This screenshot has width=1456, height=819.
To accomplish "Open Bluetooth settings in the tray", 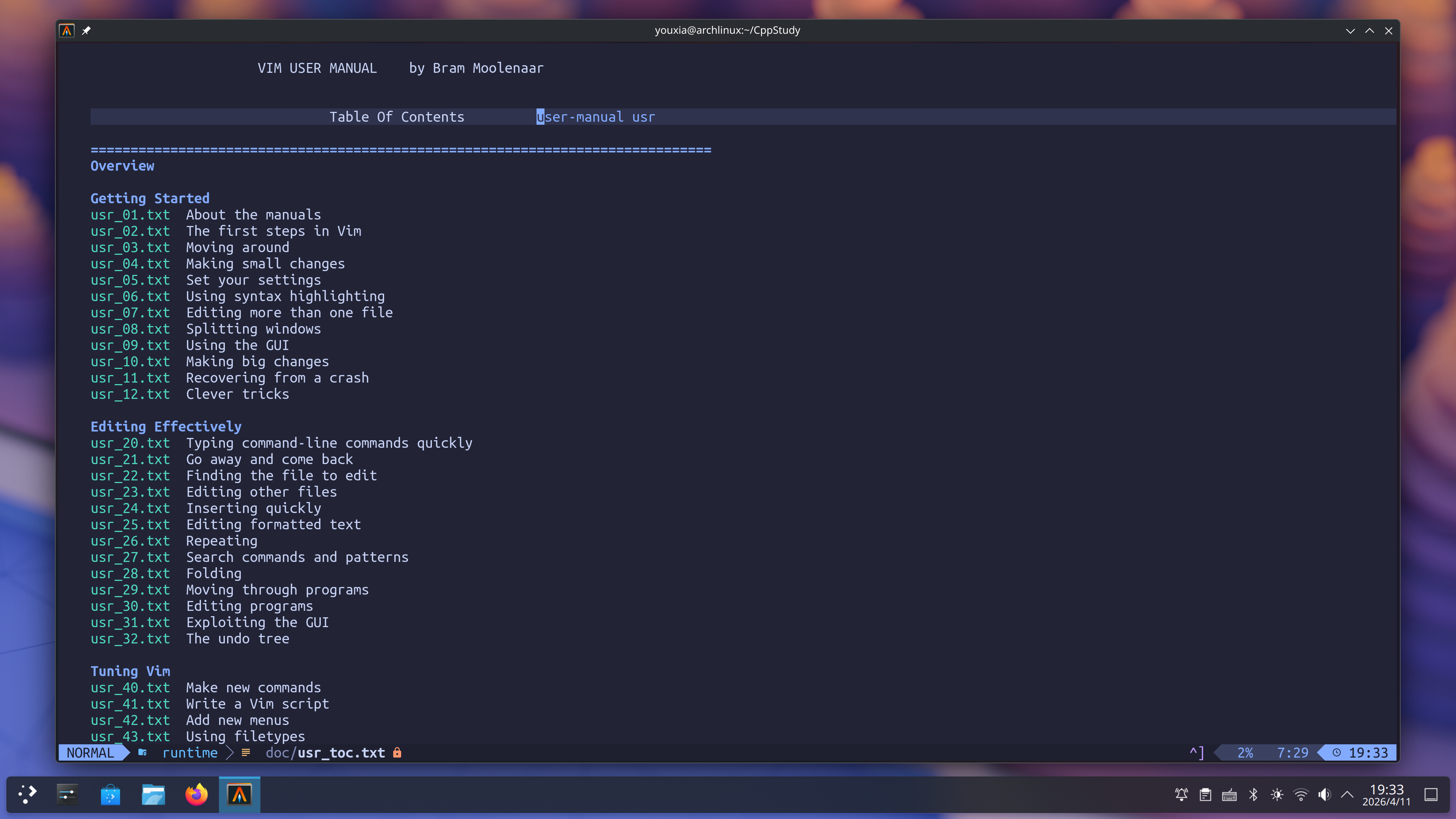I will coord(1253,795).
